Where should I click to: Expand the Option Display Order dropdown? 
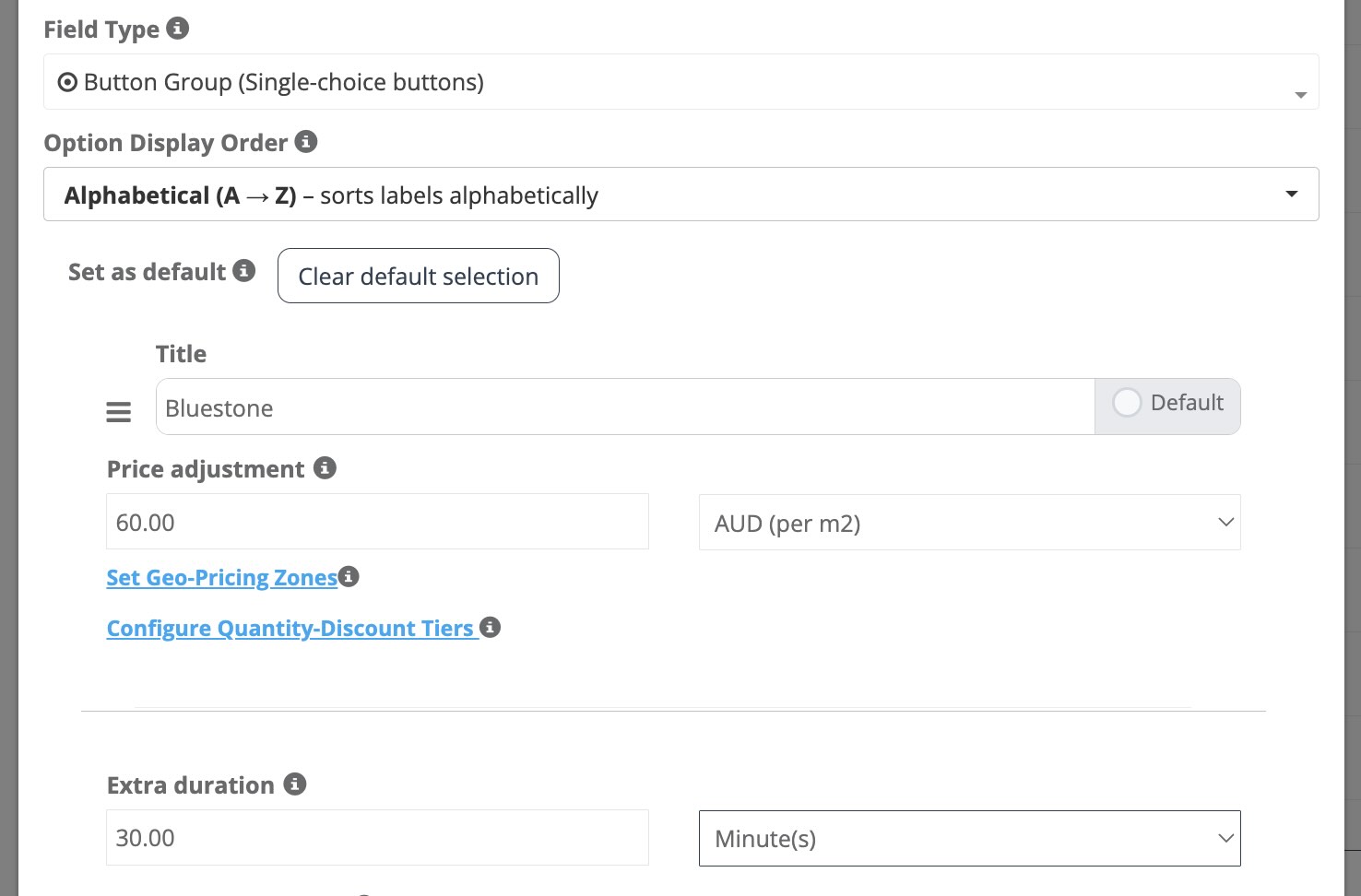click(x=1291, y=195)
